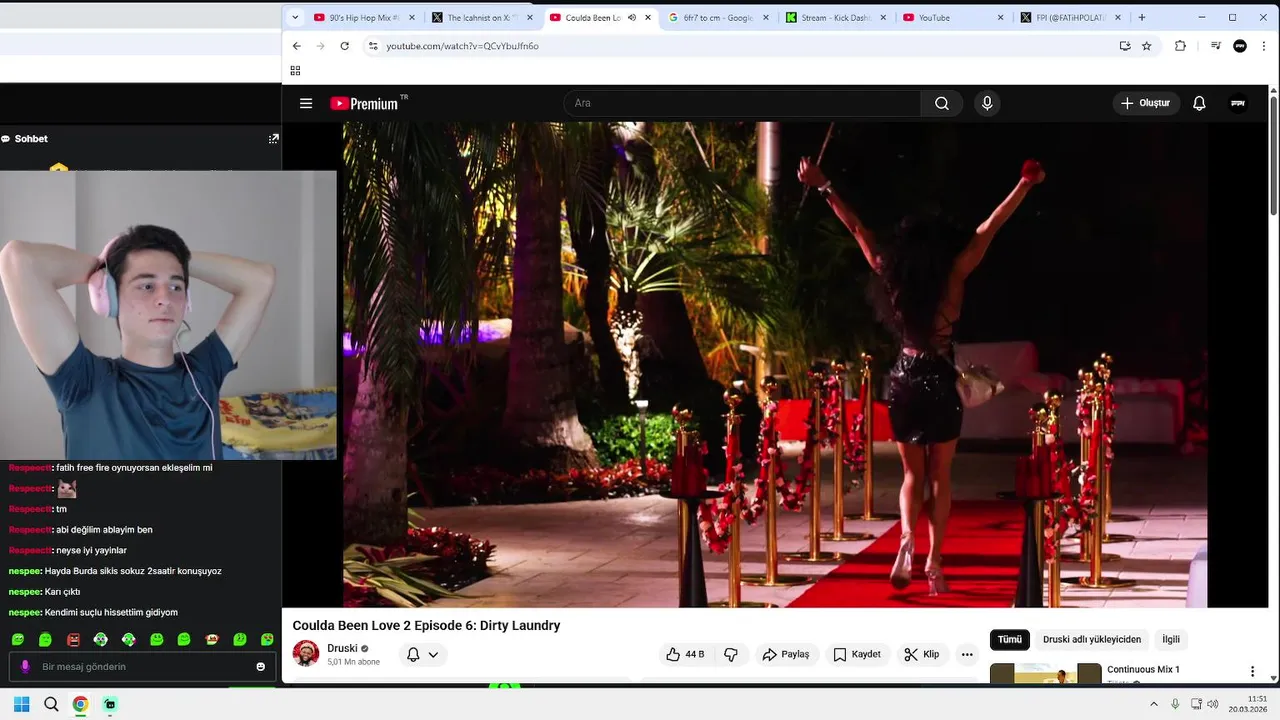Open the YouTube account avatar menu

1238,103
